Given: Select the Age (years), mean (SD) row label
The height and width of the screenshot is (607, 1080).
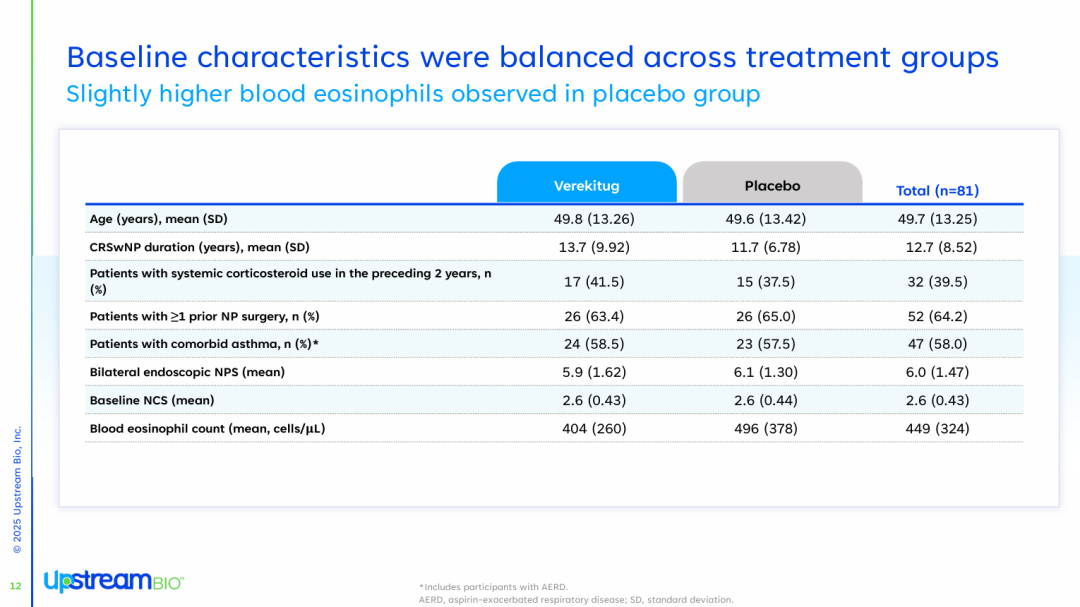Looking at the screenshot, I should pos(158,219).
